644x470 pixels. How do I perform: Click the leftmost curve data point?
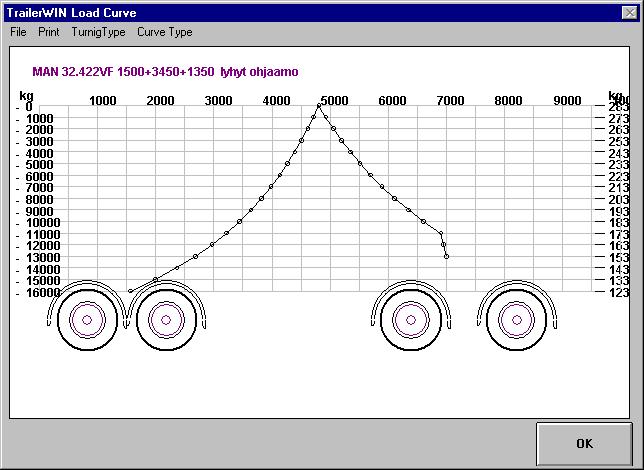pyautogui.click(x=131, y=291)
